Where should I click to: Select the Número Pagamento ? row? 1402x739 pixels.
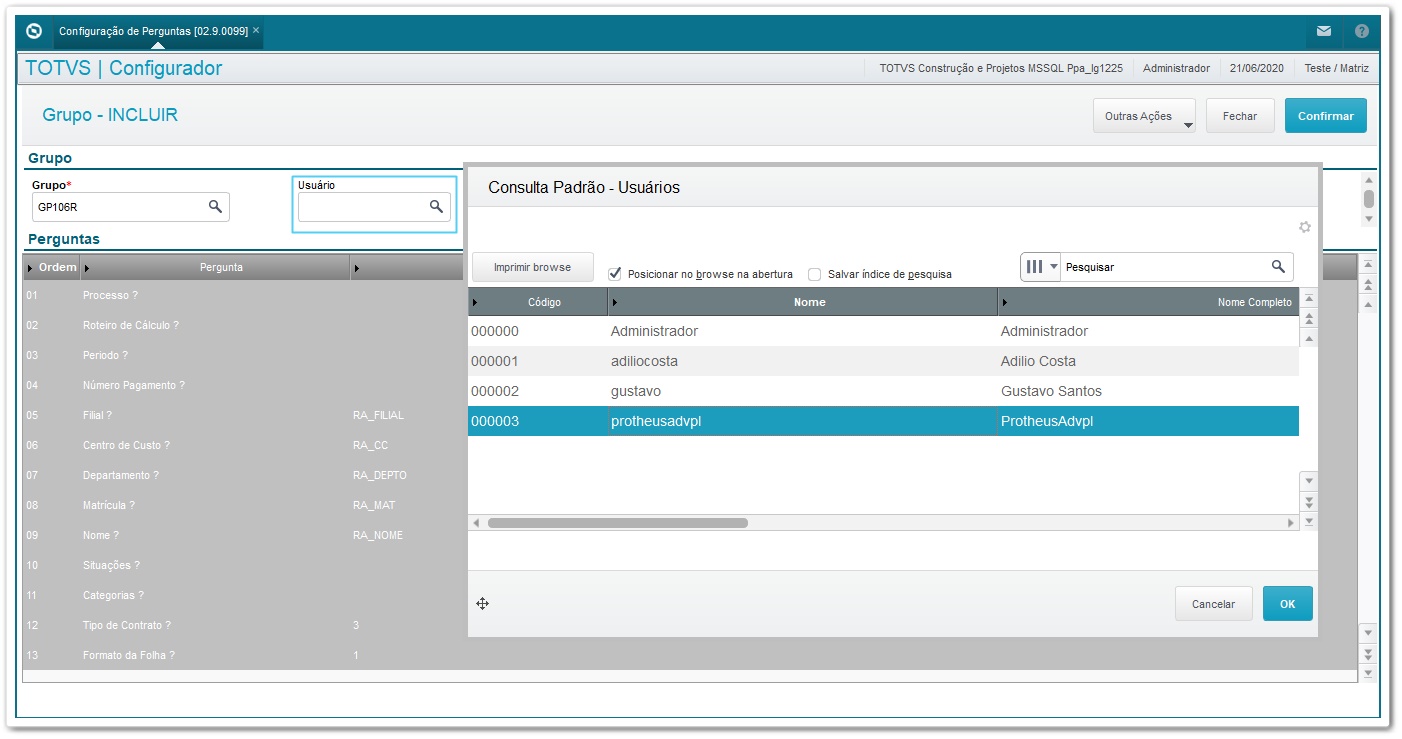(x=243, y=385)
